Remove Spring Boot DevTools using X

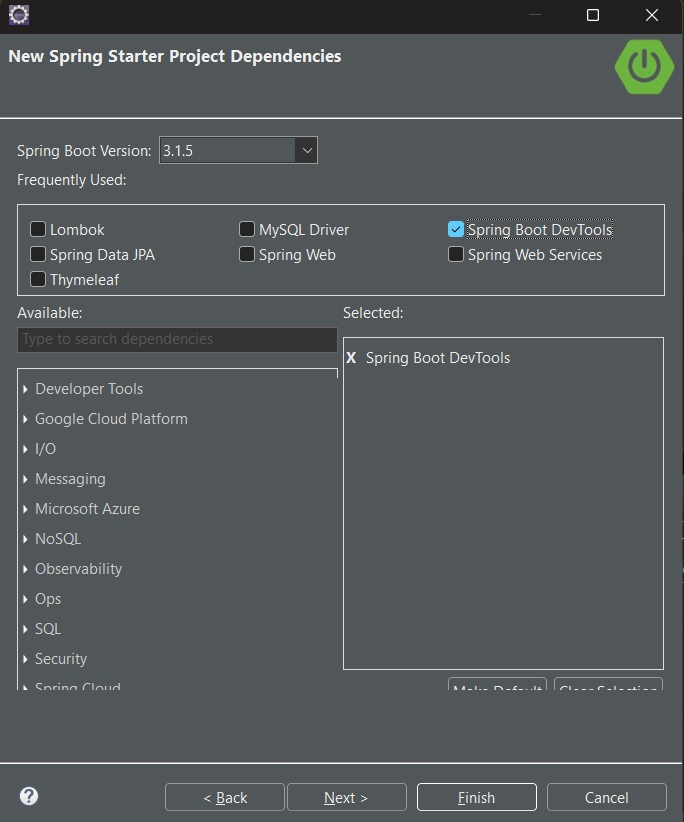(x=351, y=358)
